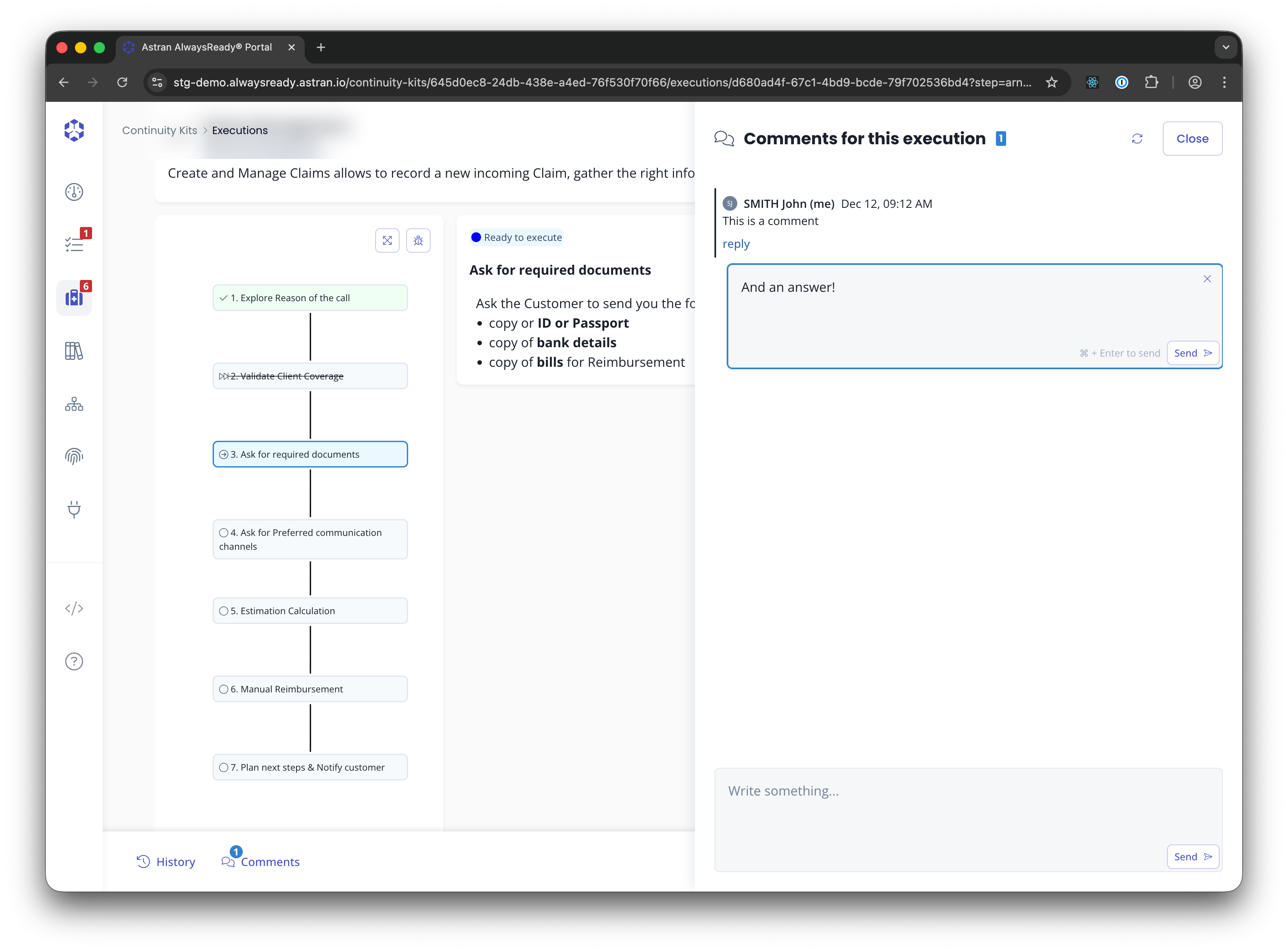The width and height of the screenshot is (1288, 952).
Task: Click the bug debug icon button
Action: coord(418,240)
